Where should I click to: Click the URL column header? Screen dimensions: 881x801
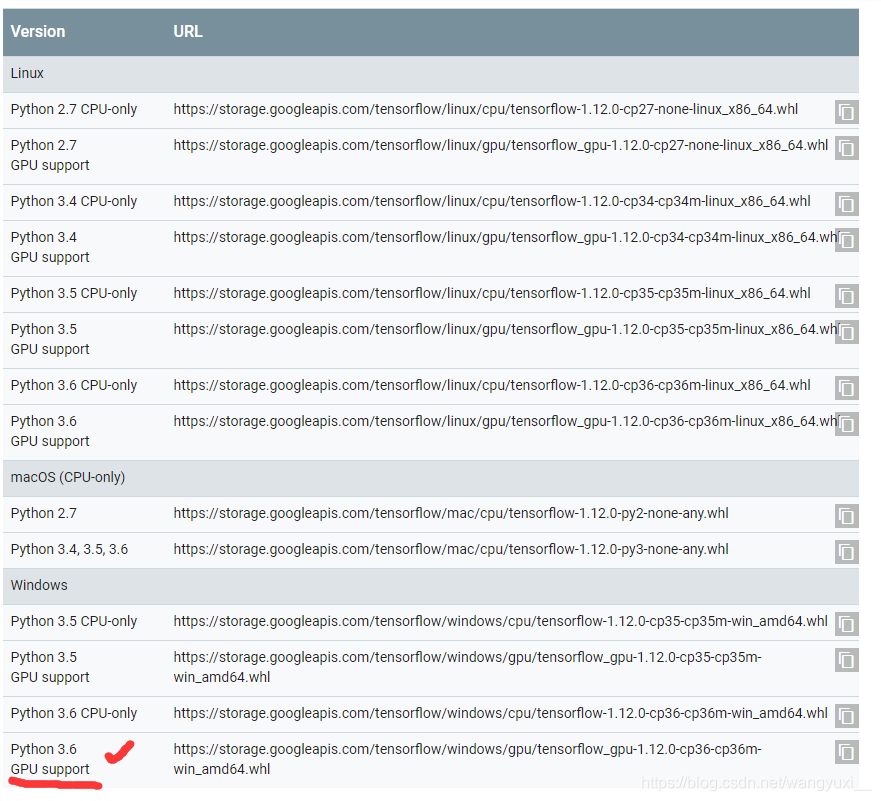pos(188,31)
